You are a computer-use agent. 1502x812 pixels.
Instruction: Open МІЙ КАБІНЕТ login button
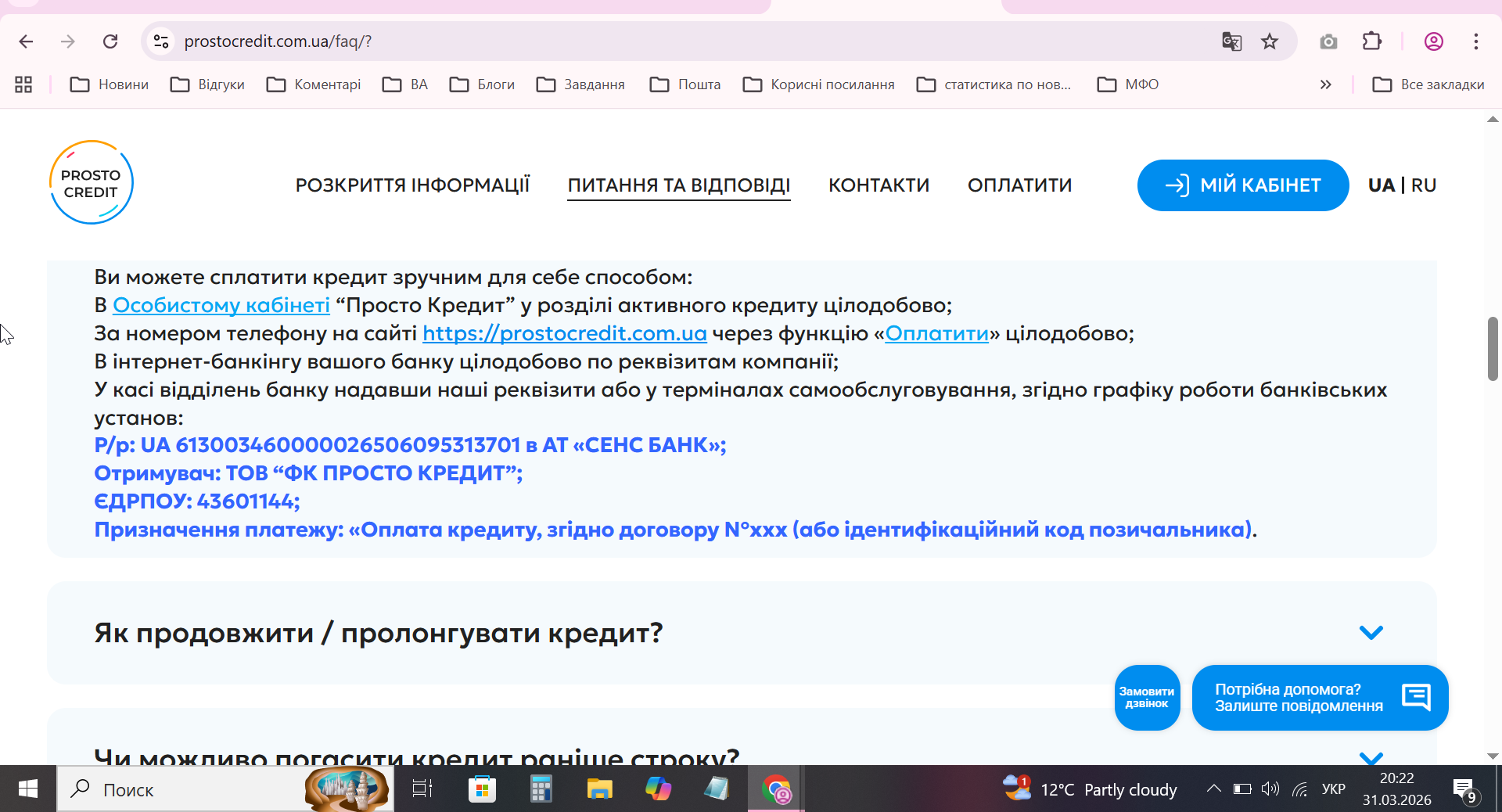click(1243, 185)
